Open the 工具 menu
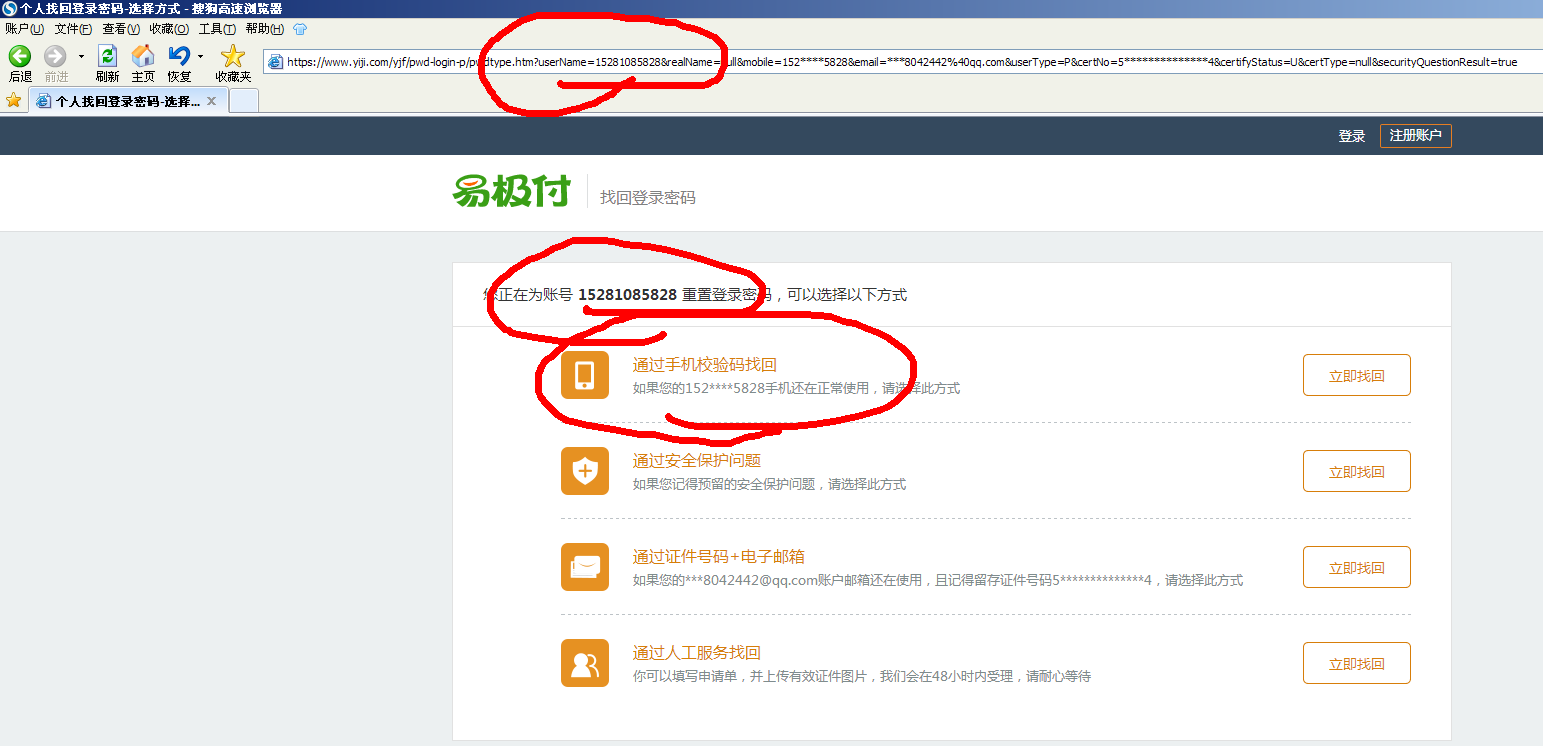The height and width of the screenshot is (746, 1543). [x=217, y=29]
